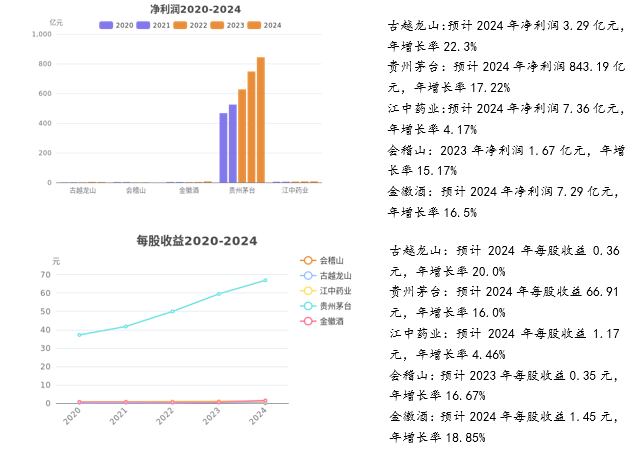Select the 贵州茅台 line point at 2022
This screenshot has height=455, width=636.
pyautogui.click(x=172, y=311)
